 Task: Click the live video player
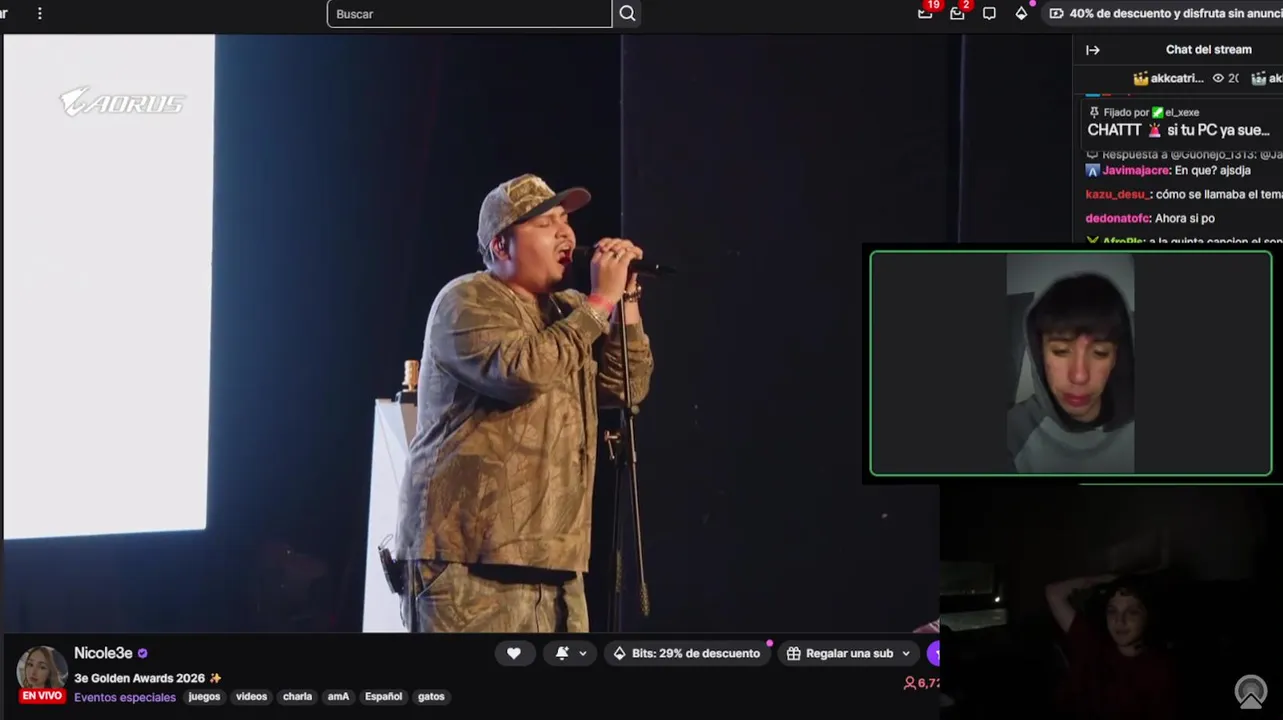(x=471, y=333)
